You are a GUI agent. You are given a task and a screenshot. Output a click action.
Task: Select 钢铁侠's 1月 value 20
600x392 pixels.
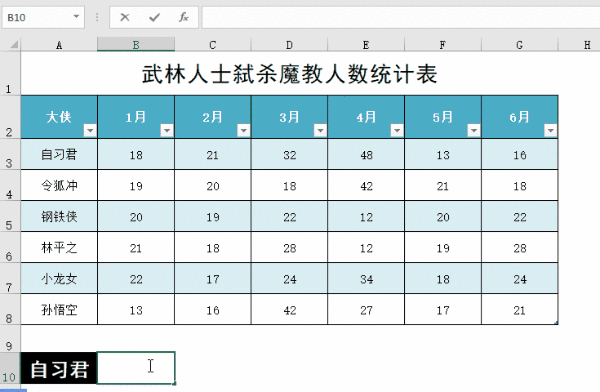[136, 216]
